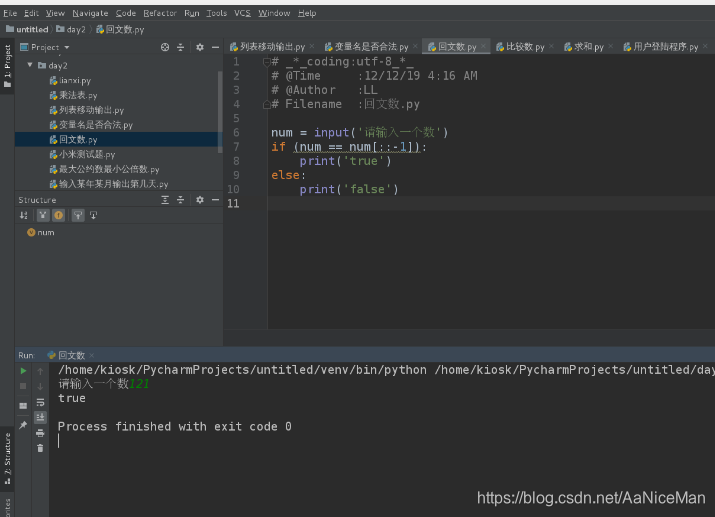Toggle Scroll to End in Run console
Viewport: 715px width, 517px height.
[40, 417]
